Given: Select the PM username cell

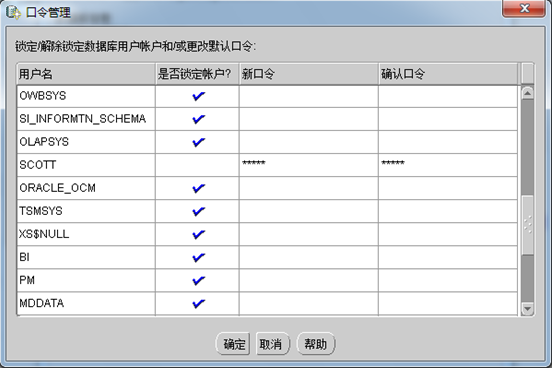Looking at the screenshot, I should pos(86,280).
